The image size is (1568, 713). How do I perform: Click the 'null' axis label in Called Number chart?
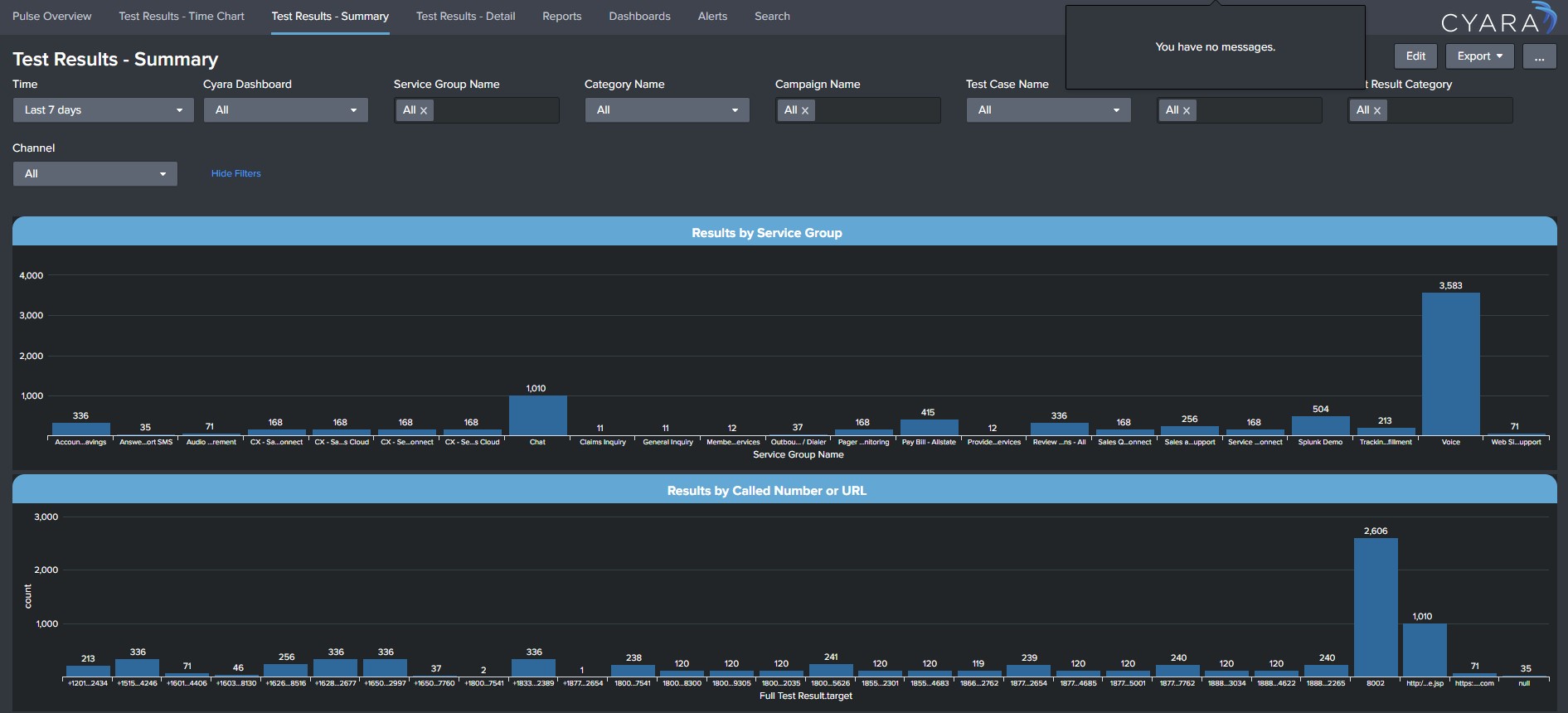[x=1524, y=683]
